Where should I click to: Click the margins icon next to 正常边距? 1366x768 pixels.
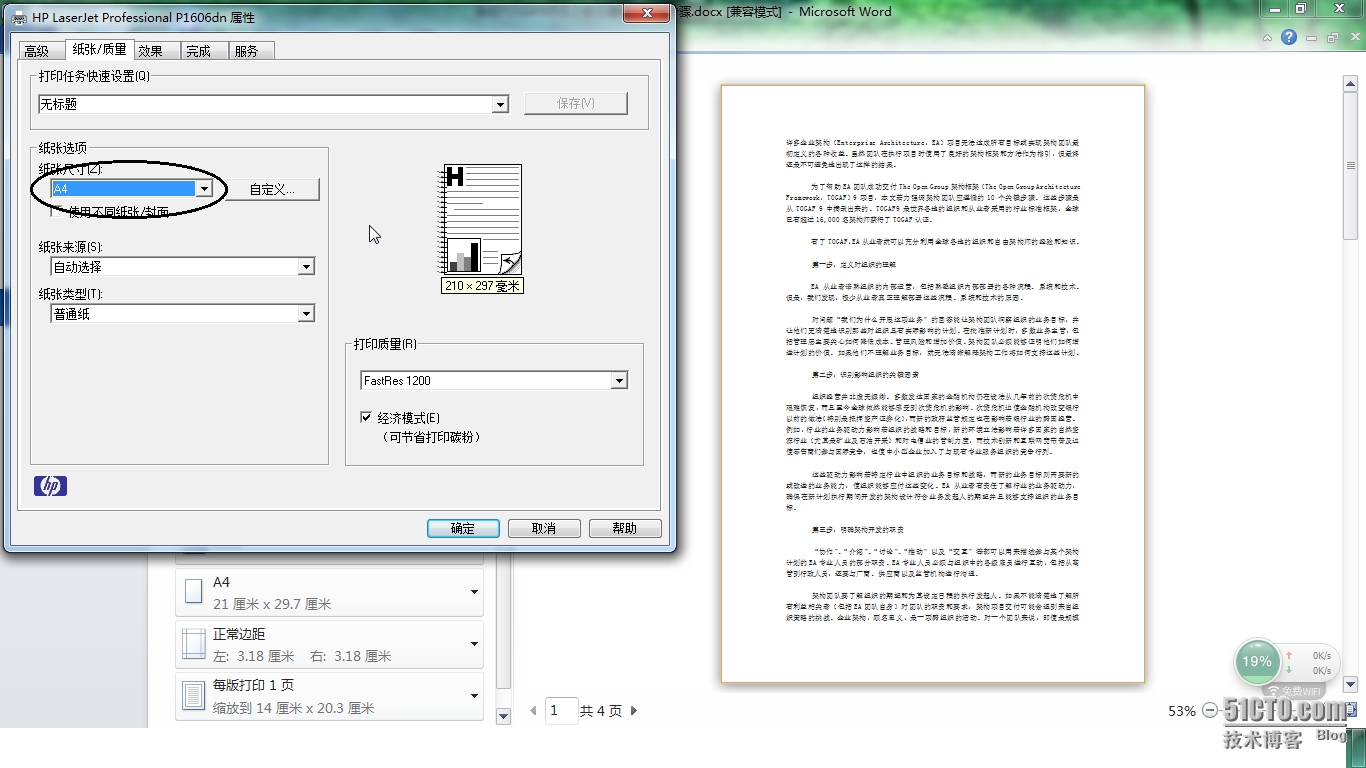pyautogui.click(x=194, y=645)
